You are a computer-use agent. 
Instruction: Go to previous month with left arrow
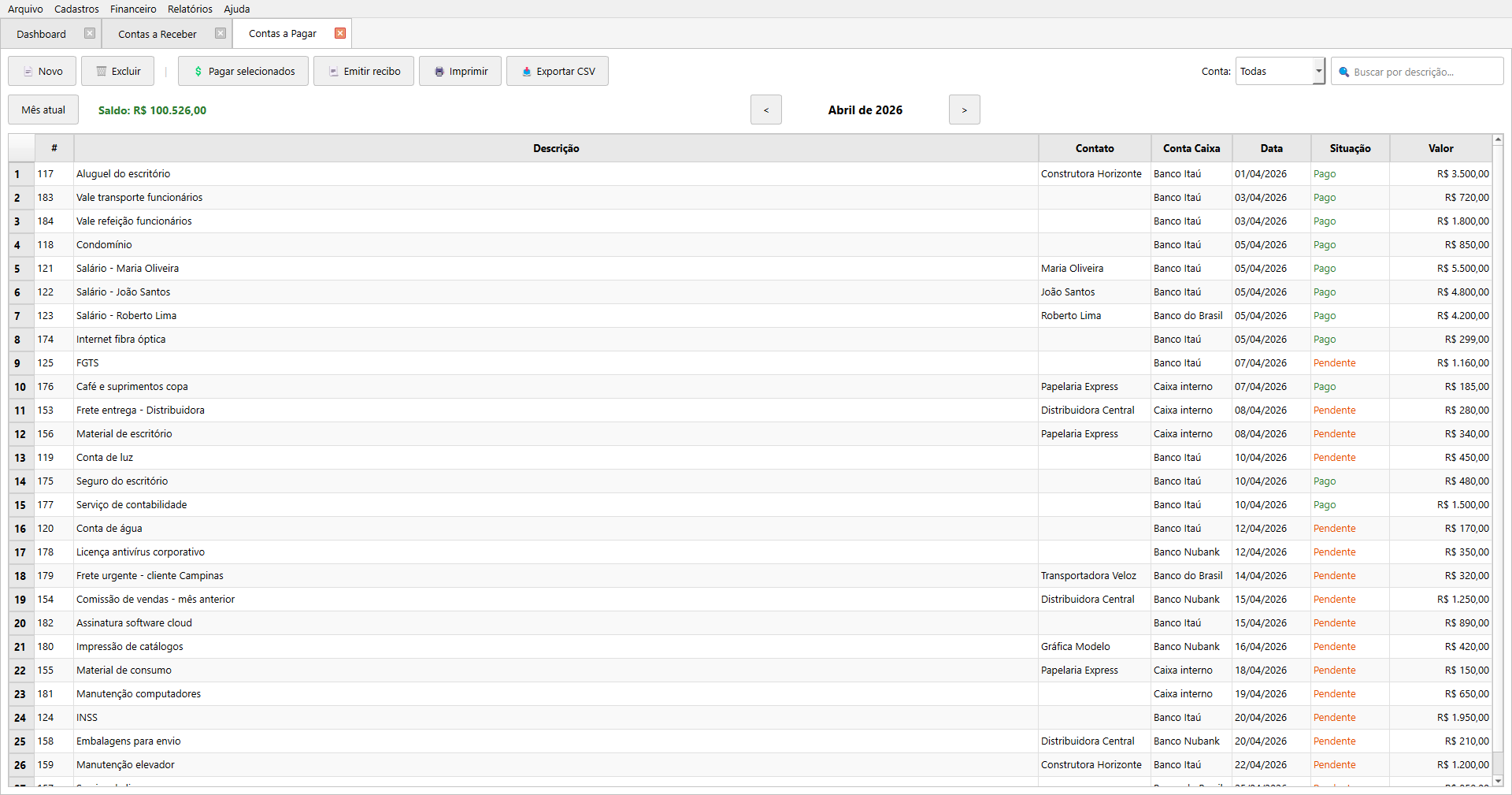click(765, 110)
